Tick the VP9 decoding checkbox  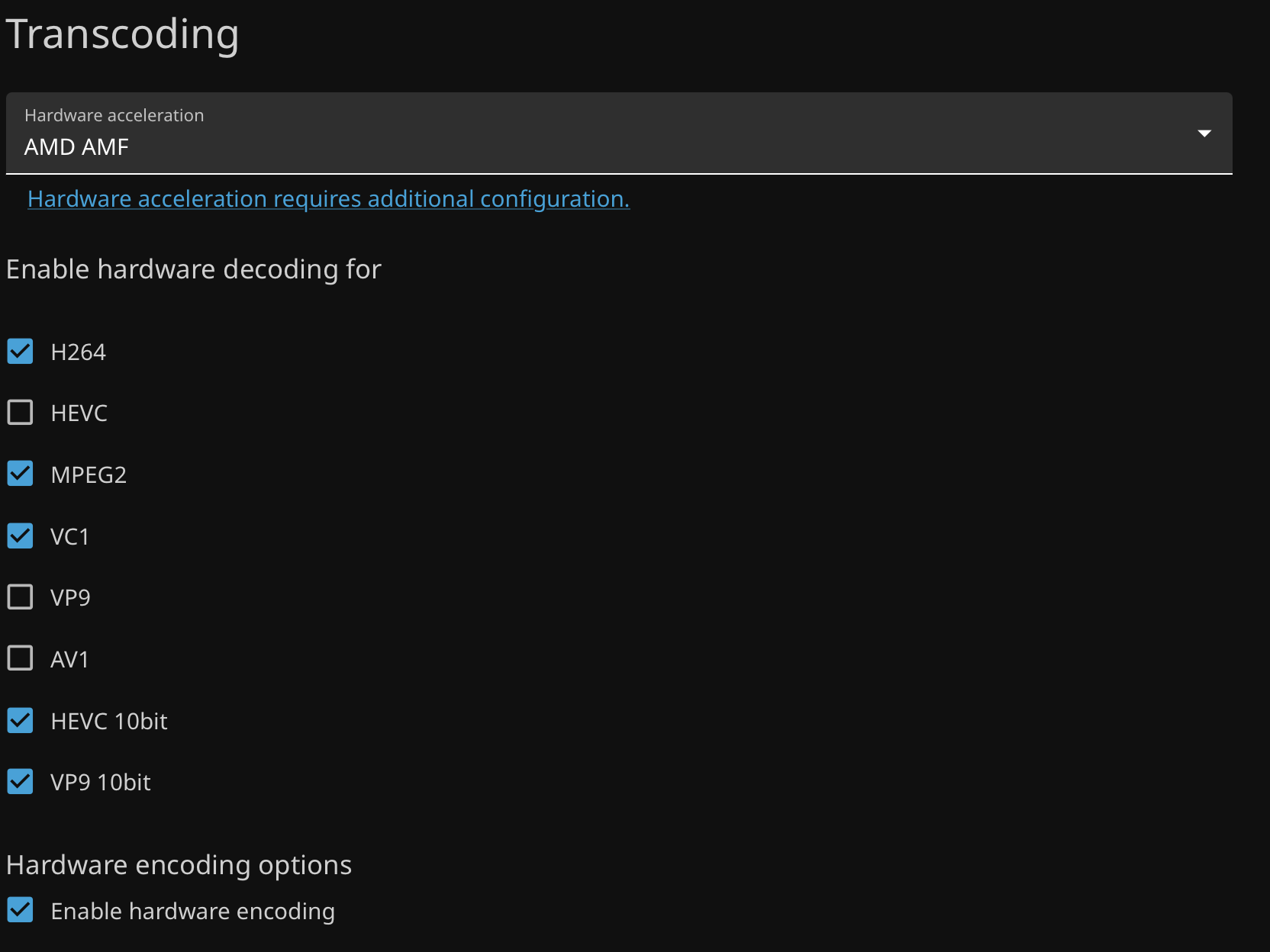click(x=21, y=597)
